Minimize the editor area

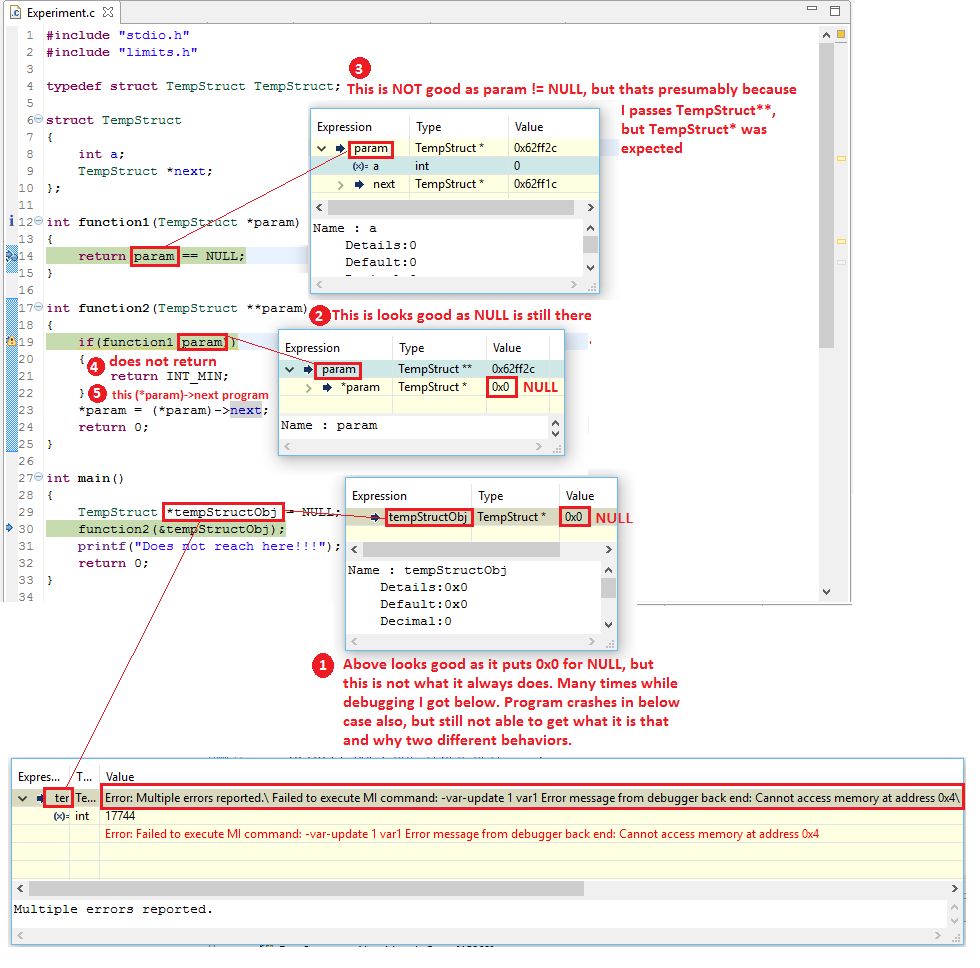coord(812,9)
